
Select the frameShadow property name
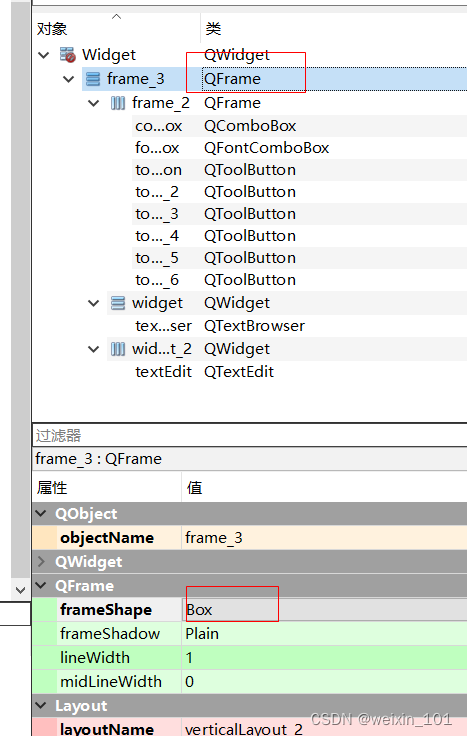click(x=110, y=634)
